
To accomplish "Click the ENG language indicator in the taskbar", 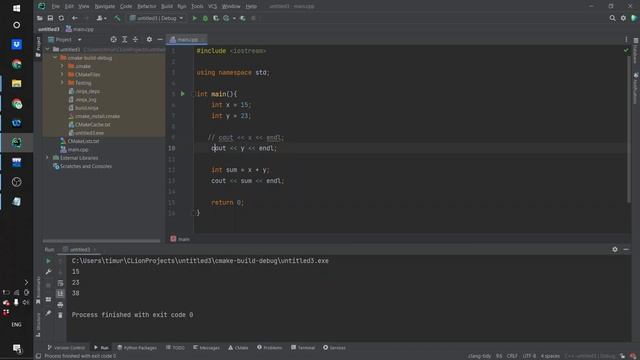I will pos(16,325).
